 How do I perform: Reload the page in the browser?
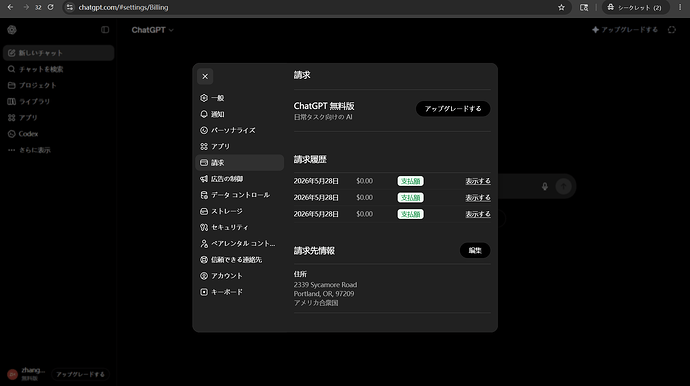point(51,7)
